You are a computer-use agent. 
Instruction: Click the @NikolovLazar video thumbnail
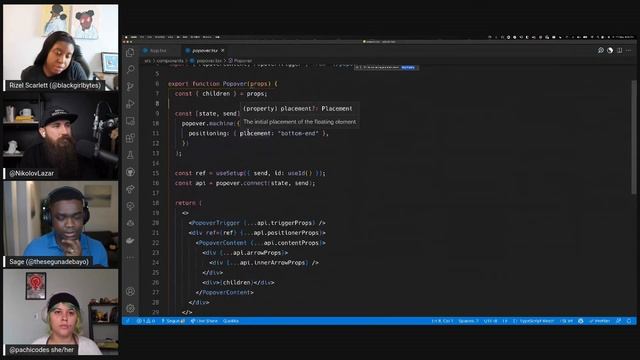coord(61,136)
